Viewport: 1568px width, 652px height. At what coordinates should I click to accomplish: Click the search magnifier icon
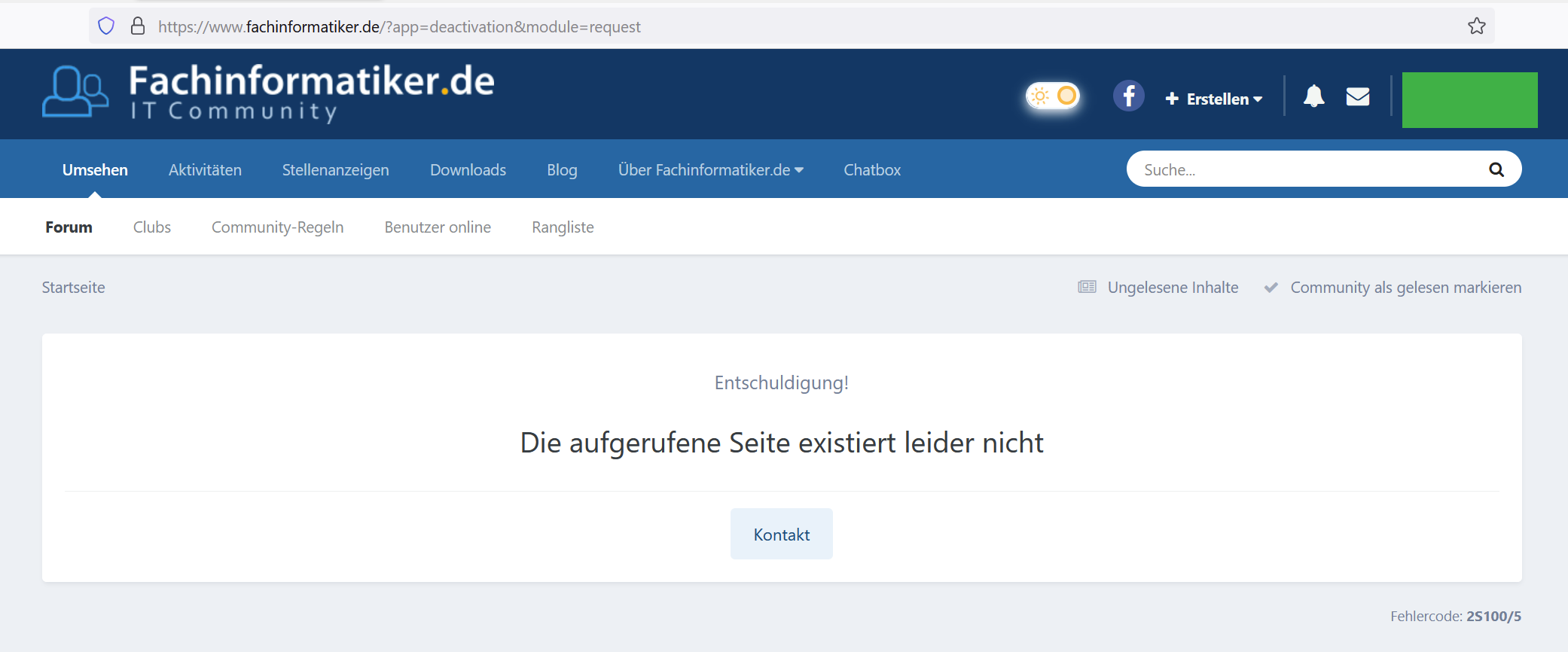pos(1496,169)
